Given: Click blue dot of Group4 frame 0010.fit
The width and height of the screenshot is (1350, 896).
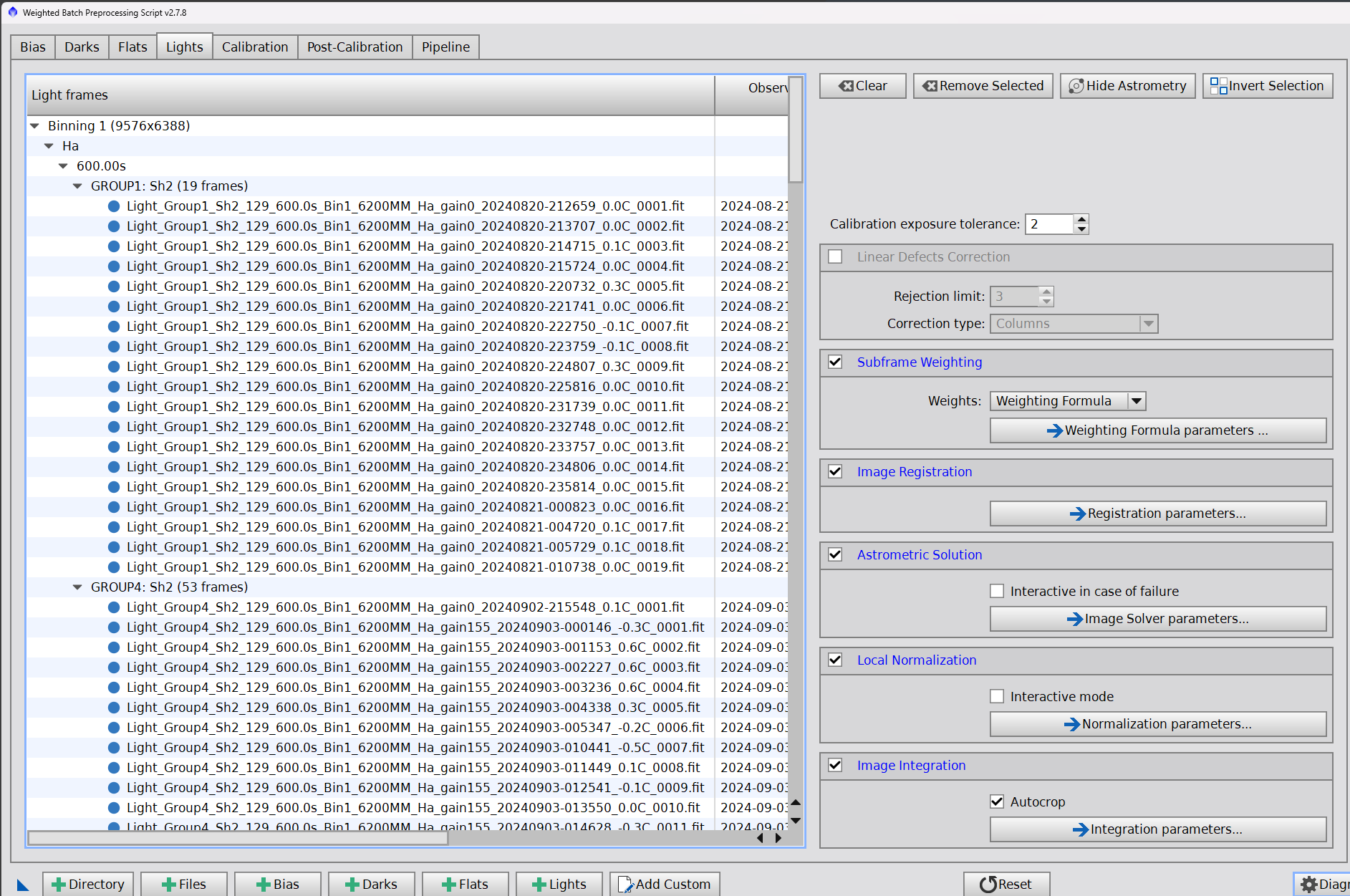Looking at the screenshot, I should click(x=113, y=808).
